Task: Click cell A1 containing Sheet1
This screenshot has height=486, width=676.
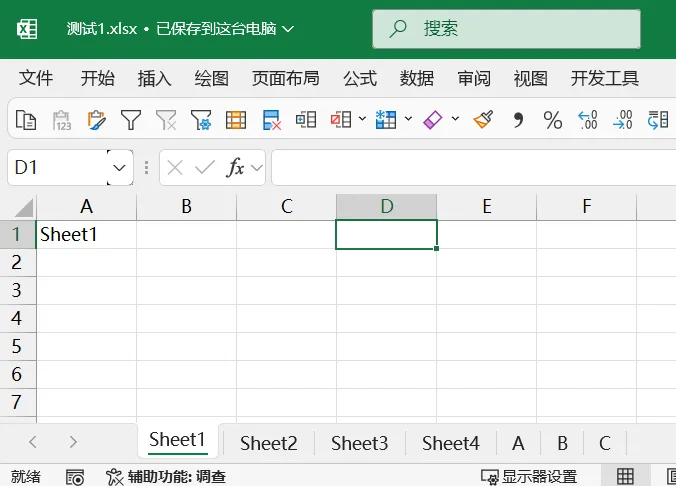Action: click(87, 235)
